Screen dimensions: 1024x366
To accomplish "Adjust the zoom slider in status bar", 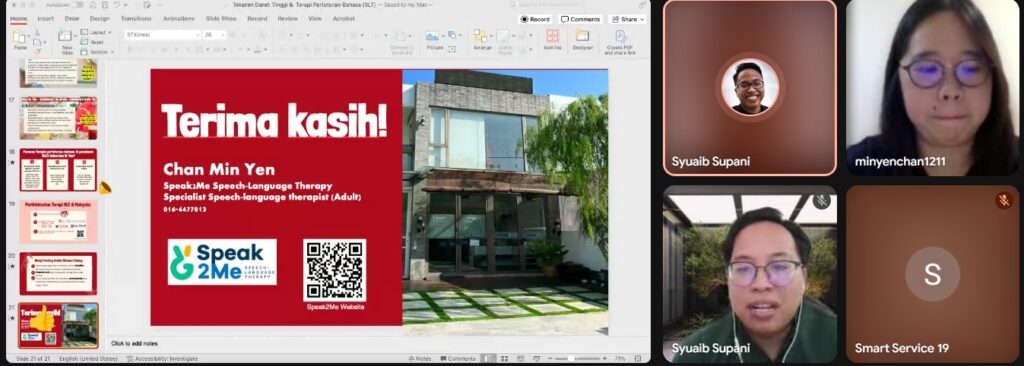I will [571, 358].
